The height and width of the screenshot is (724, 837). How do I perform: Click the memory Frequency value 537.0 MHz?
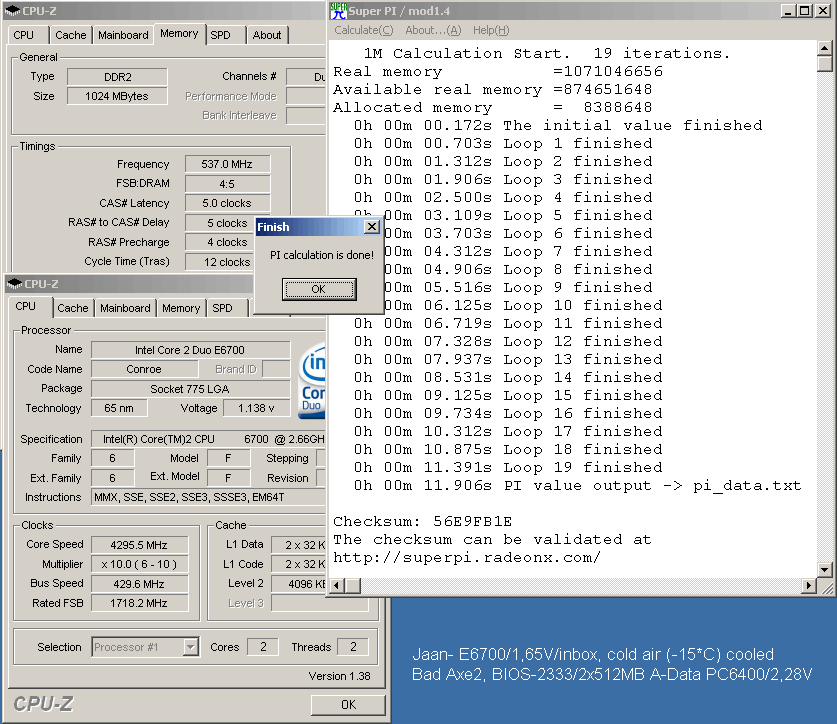pyautogui.click(x=227, y=164)
